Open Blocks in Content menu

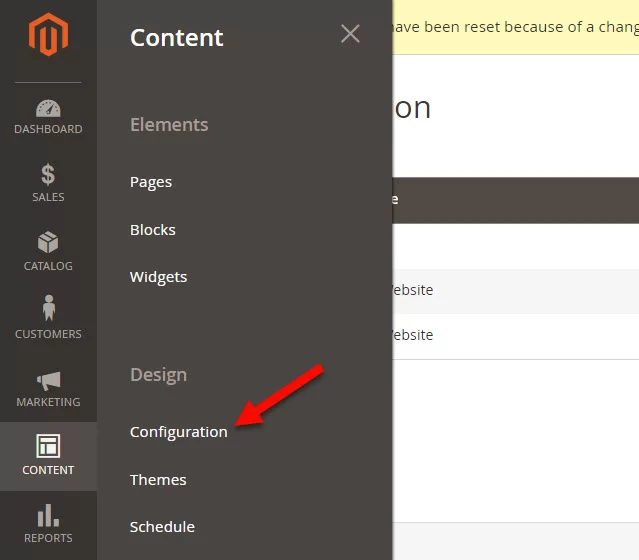pyautogui.click(x=152, y=230)
